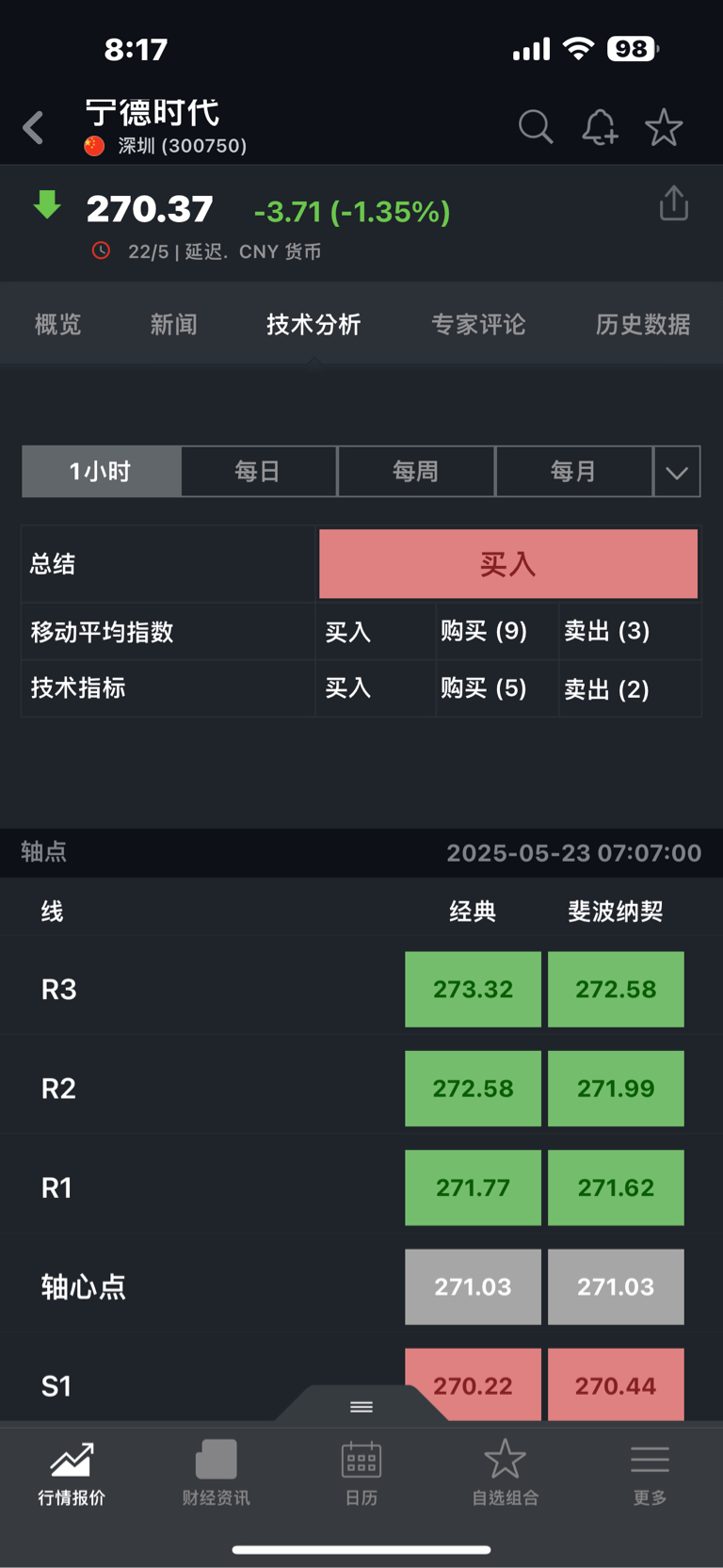Viewport: 723px width, 1568px height.
Task: Select the 每日 timeframe
Action: point(258,471)
